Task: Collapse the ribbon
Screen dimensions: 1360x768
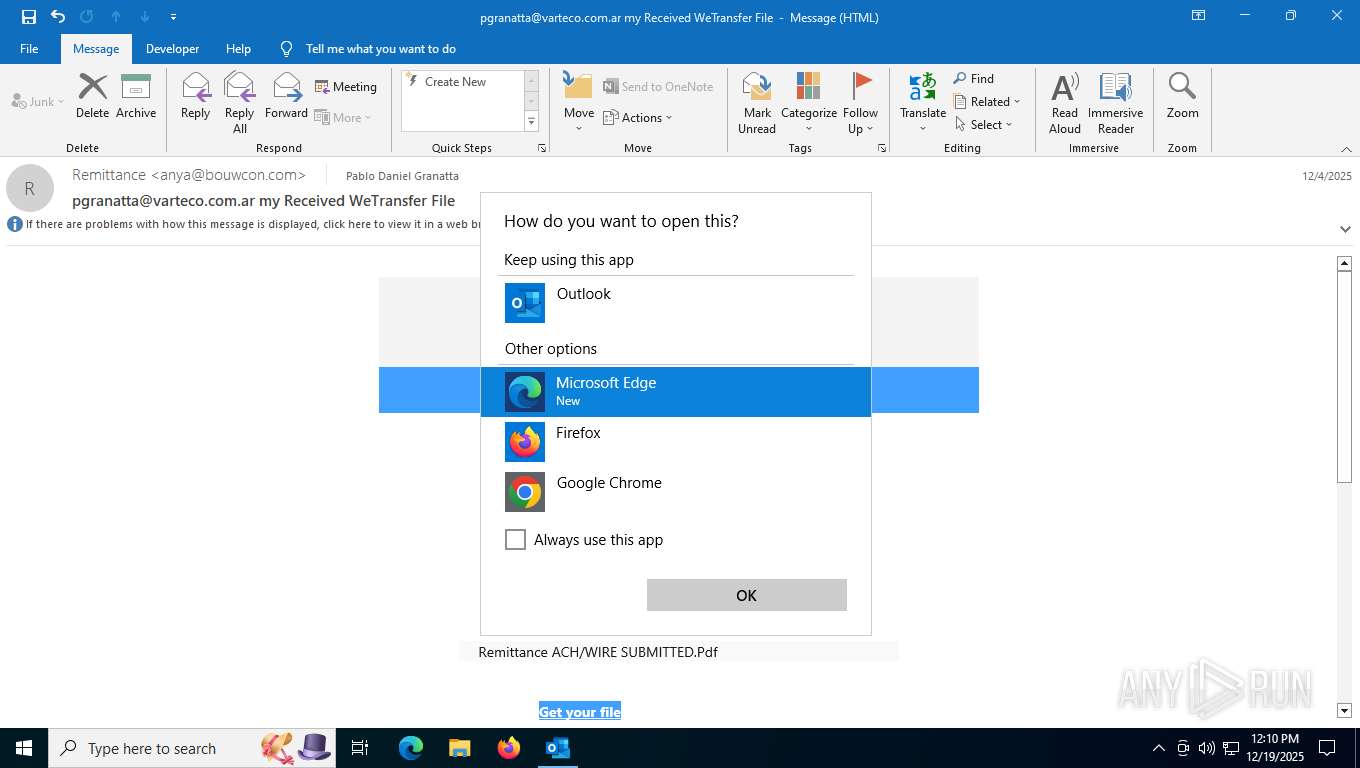Action: tap(1346, 149)
